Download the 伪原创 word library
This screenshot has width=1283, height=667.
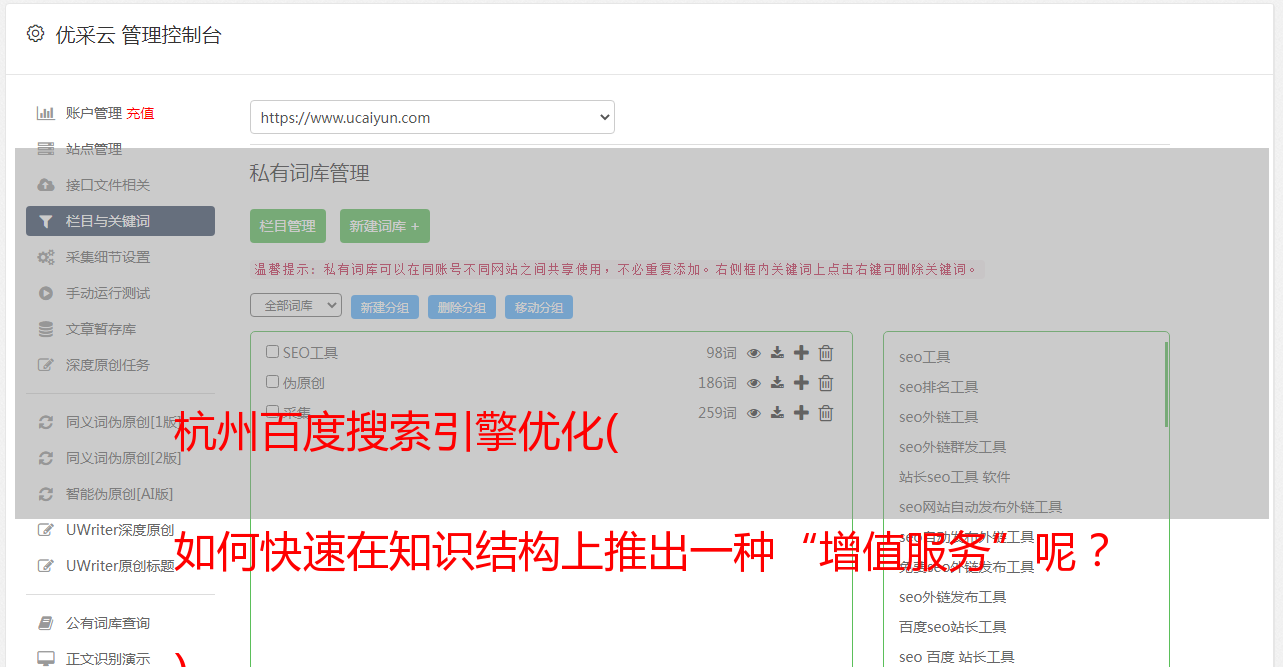click(x=777, y=383)
